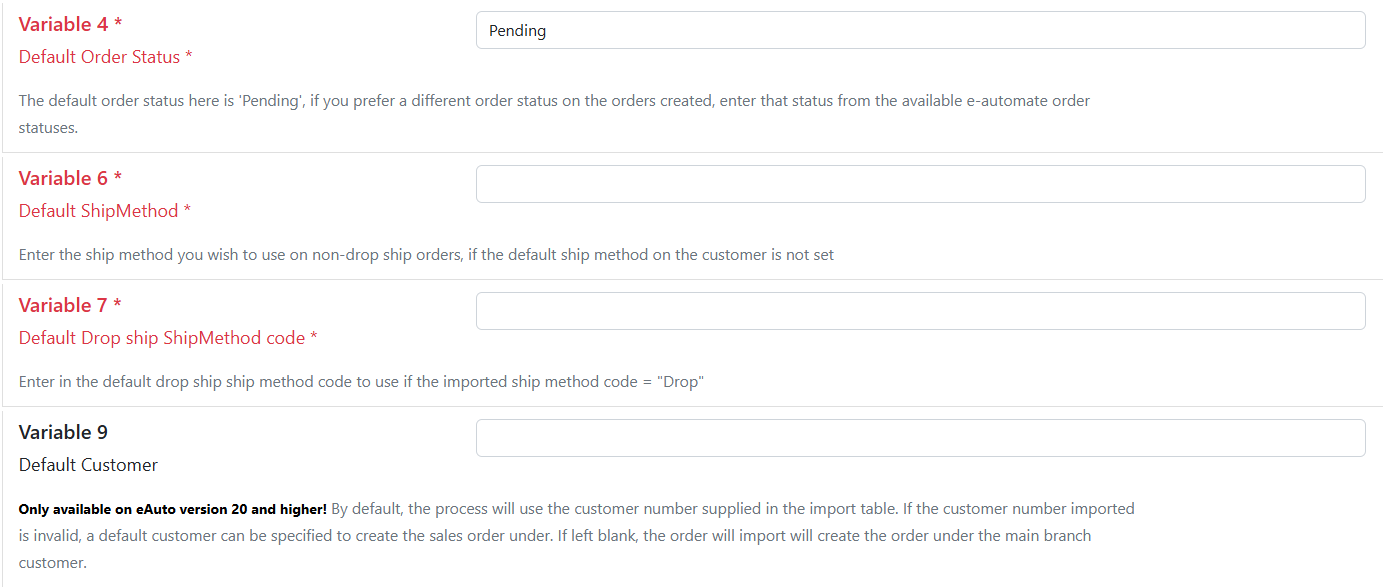Click the Variable 4 heading
Screen dimensions: 1383x587
[x=63, y=24]
